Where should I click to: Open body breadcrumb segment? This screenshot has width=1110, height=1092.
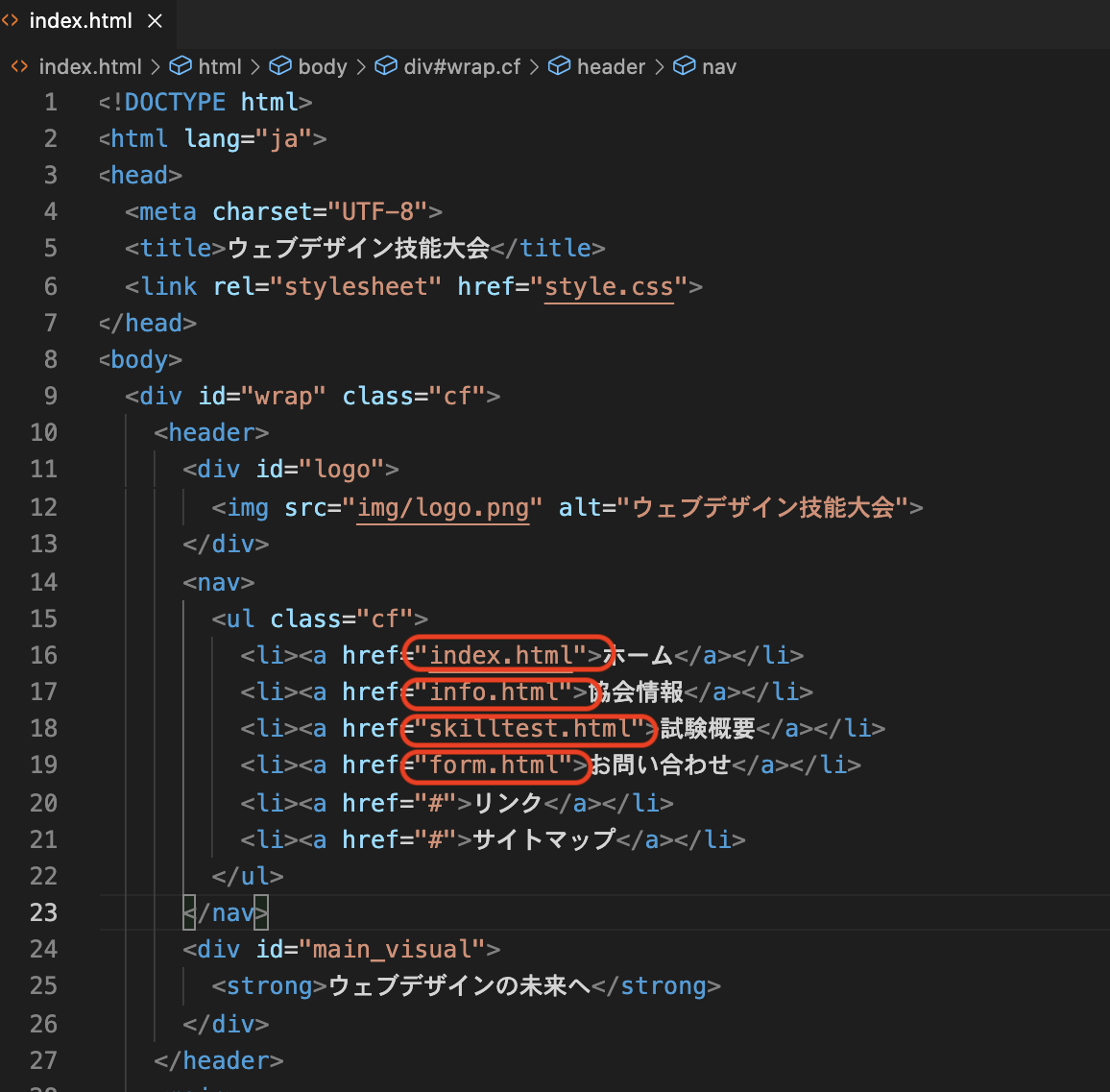pyautogui.click(x=322, y=66)
